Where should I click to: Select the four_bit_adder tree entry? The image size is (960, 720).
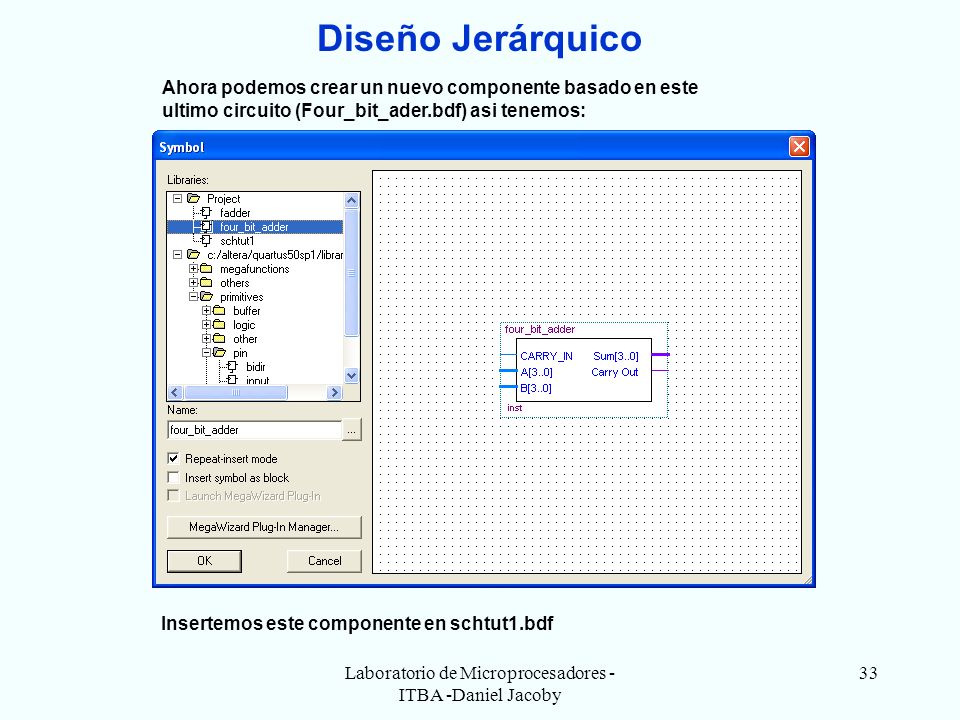click(x=254, y=227)
